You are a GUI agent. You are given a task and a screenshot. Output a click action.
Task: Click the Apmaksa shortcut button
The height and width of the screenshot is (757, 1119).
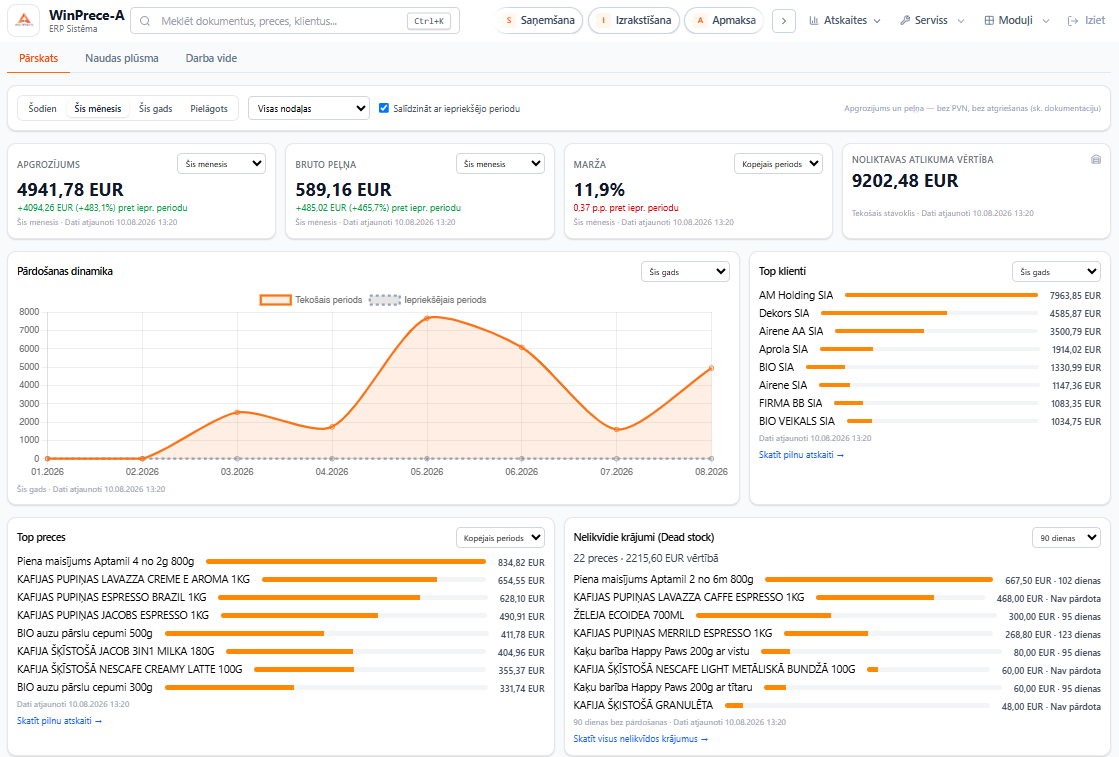[x=724, y=21]
